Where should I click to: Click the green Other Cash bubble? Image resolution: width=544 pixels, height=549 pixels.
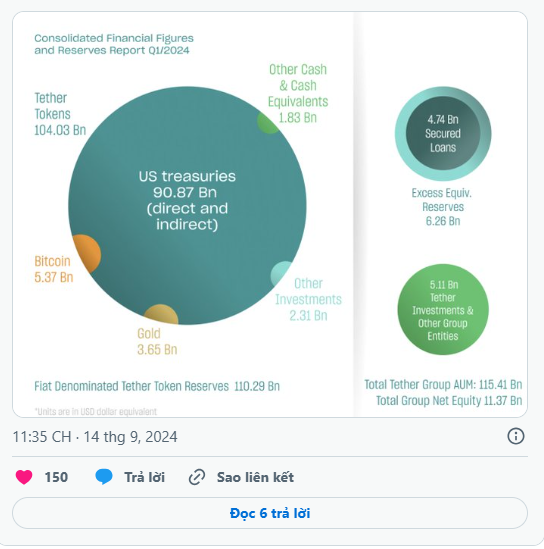point(268,123)
